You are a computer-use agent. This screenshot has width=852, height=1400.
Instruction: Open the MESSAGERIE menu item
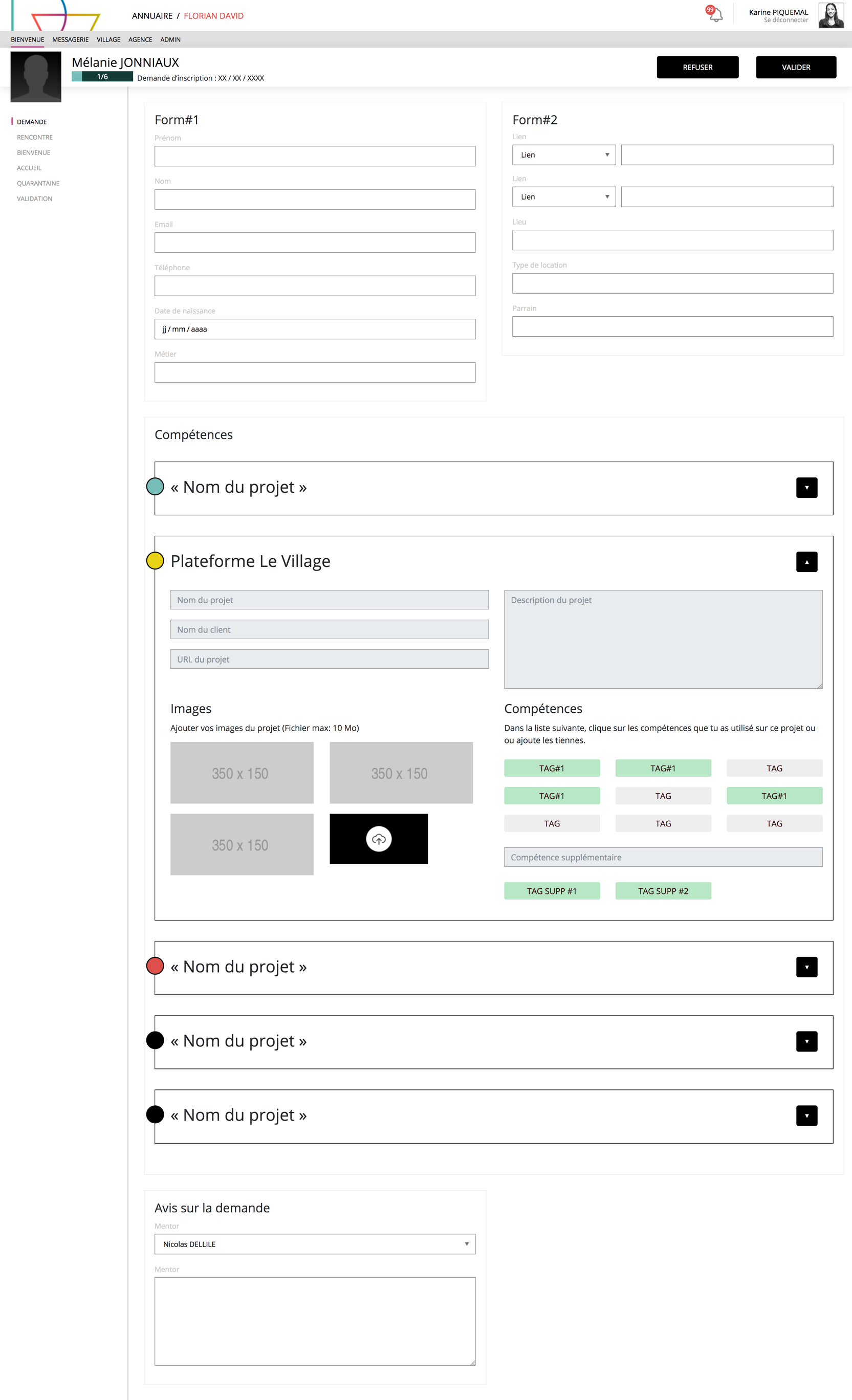71,40
